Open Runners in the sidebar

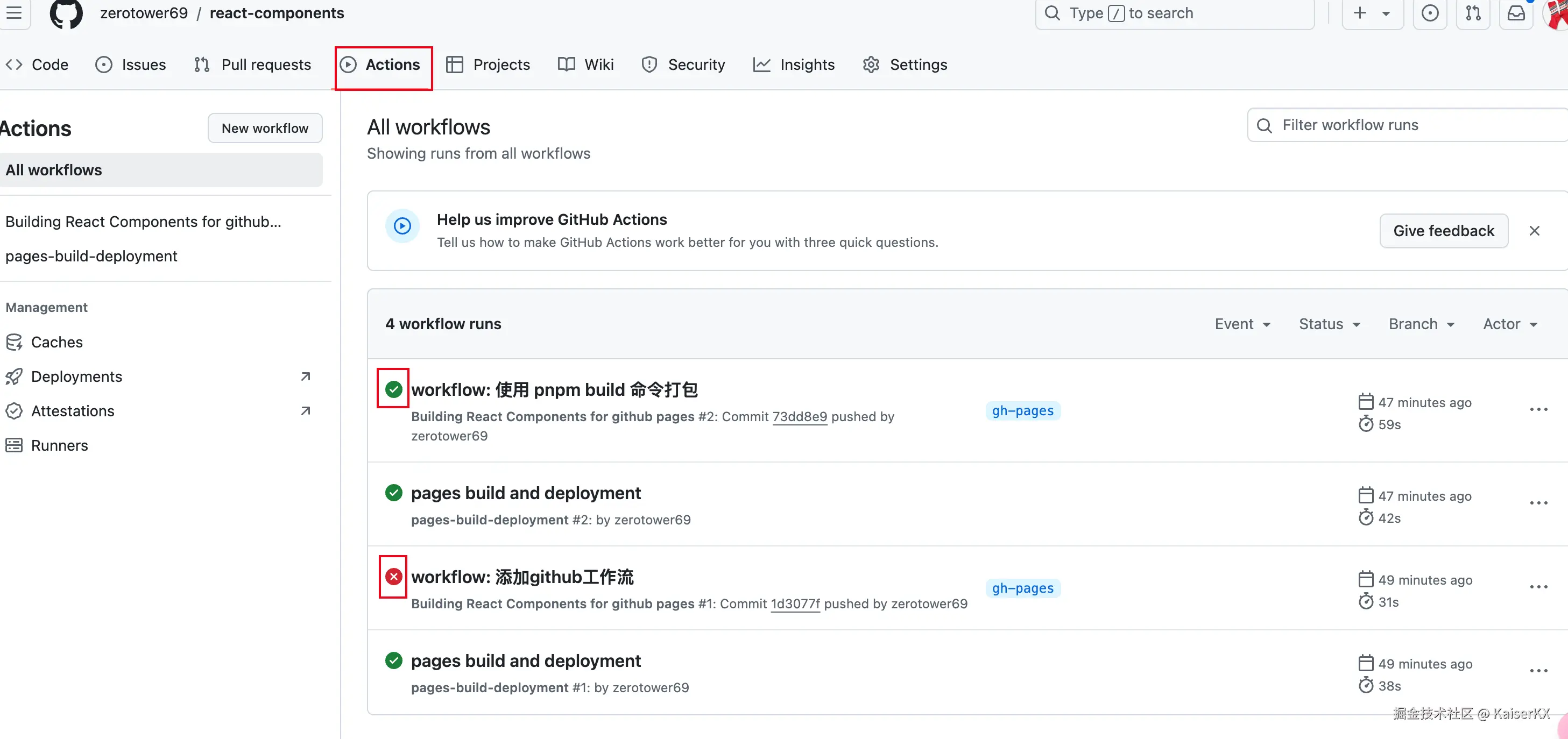tap(59, 445)
